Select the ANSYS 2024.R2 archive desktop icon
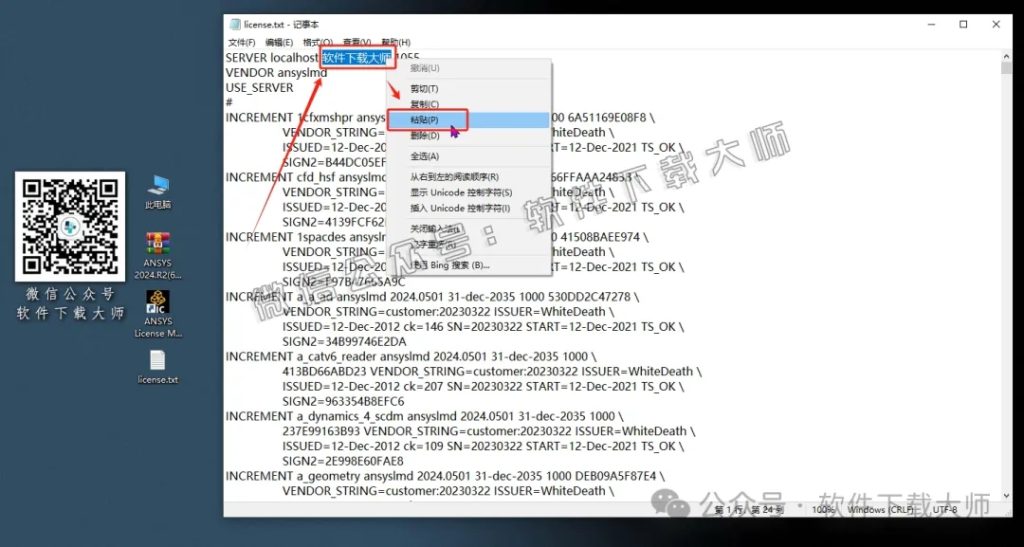The image size is (1024, 547). click(x=158, y=255)
